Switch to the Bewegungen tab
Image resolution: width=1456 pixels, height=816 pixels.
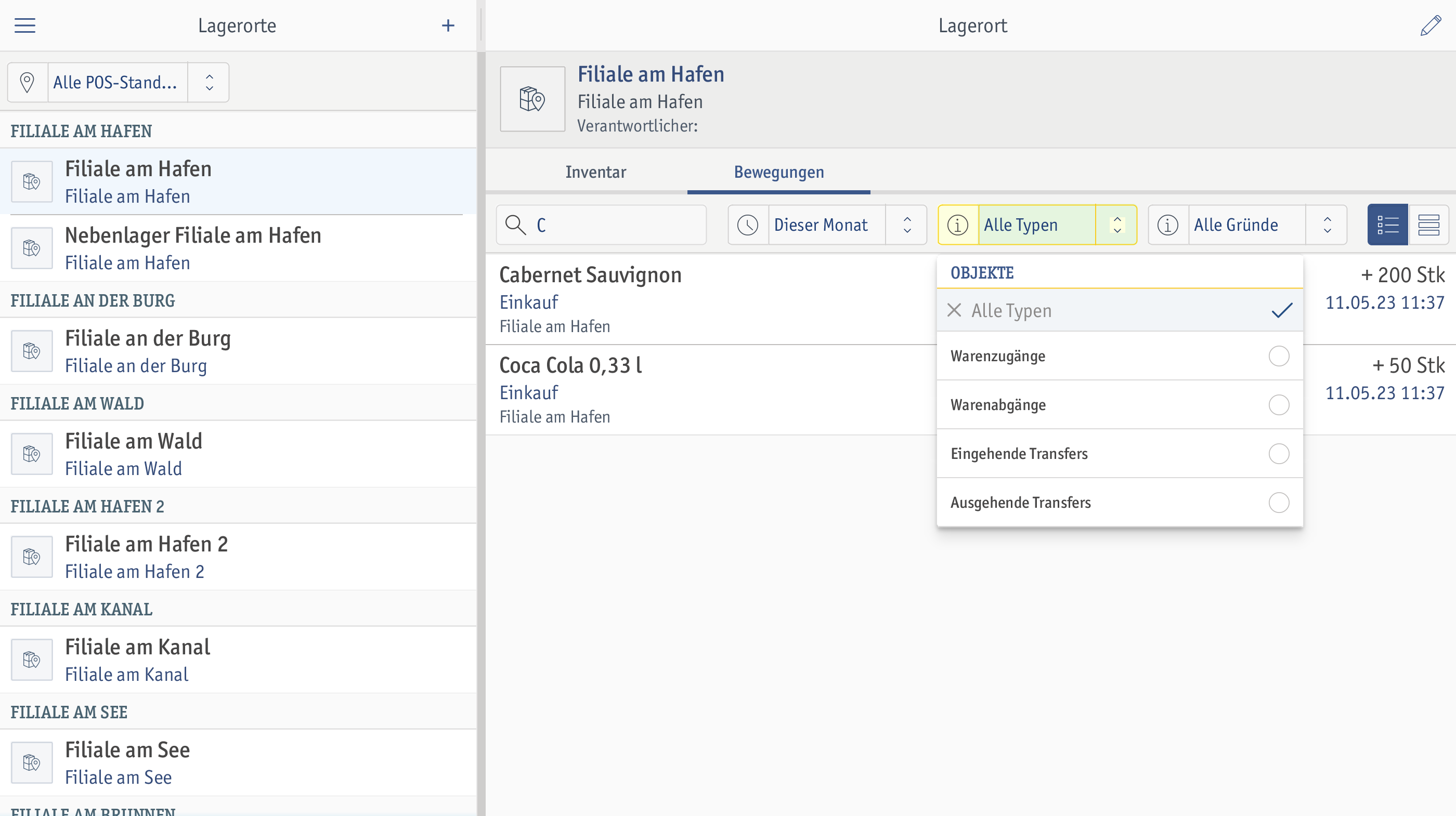pyautogui.click(x=779, y=172)
